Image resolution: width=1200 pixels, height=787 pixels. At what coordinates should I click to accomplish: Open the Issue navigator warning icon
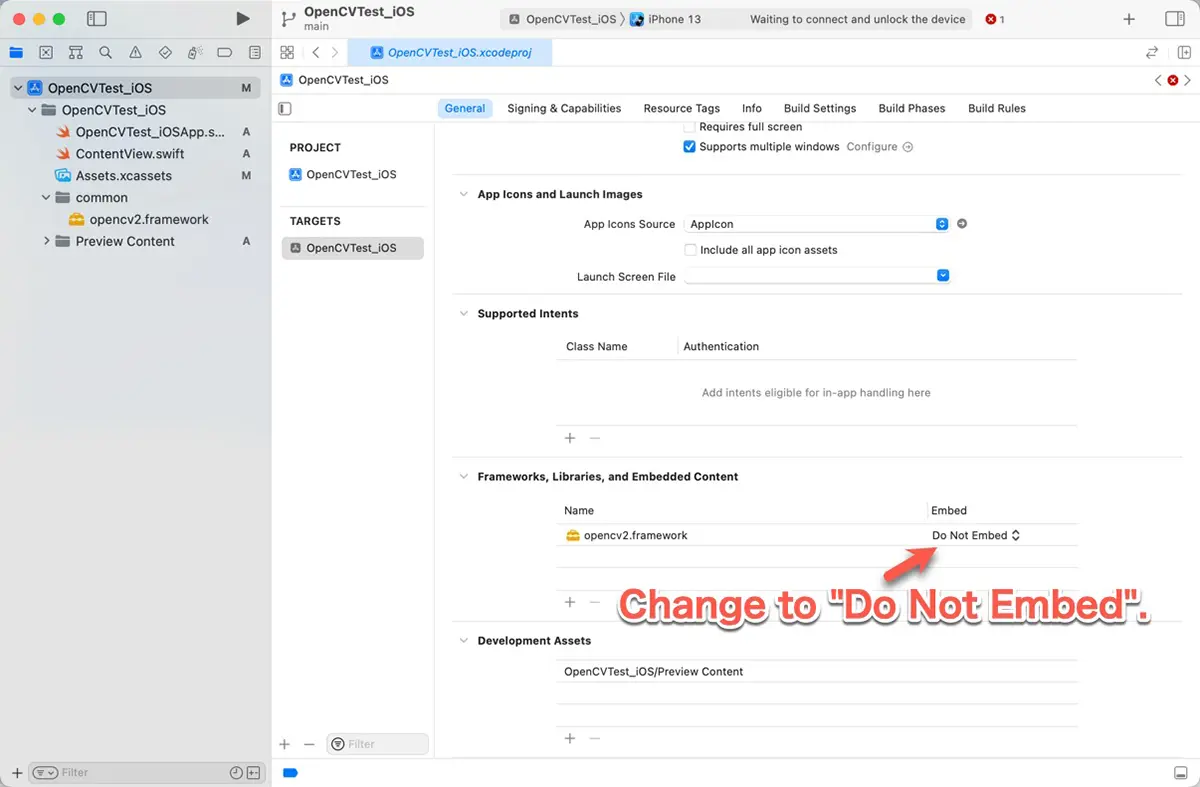coord(135,53)
